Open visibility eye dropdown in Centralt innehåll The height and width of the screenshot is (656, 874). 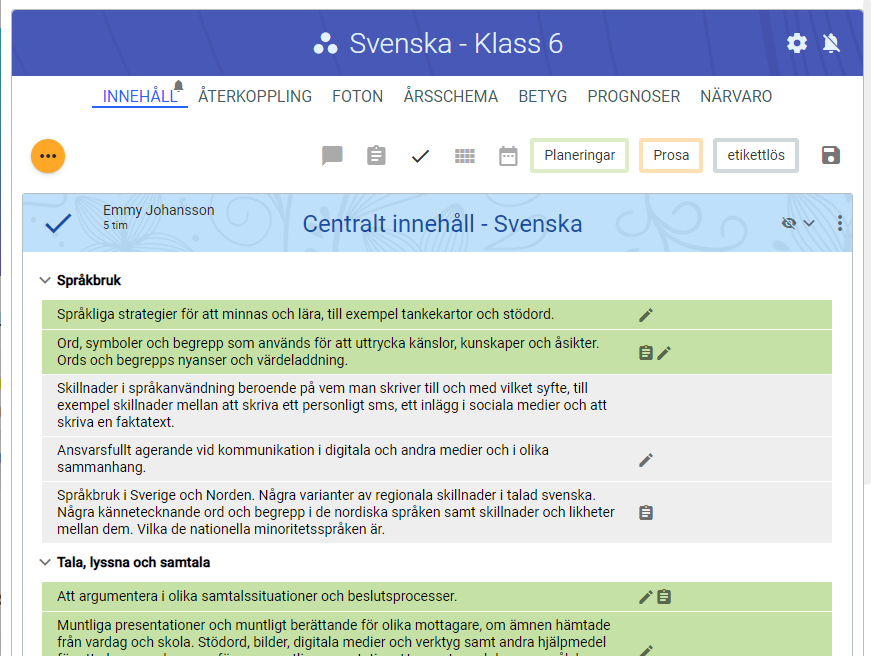click(798, 223)
